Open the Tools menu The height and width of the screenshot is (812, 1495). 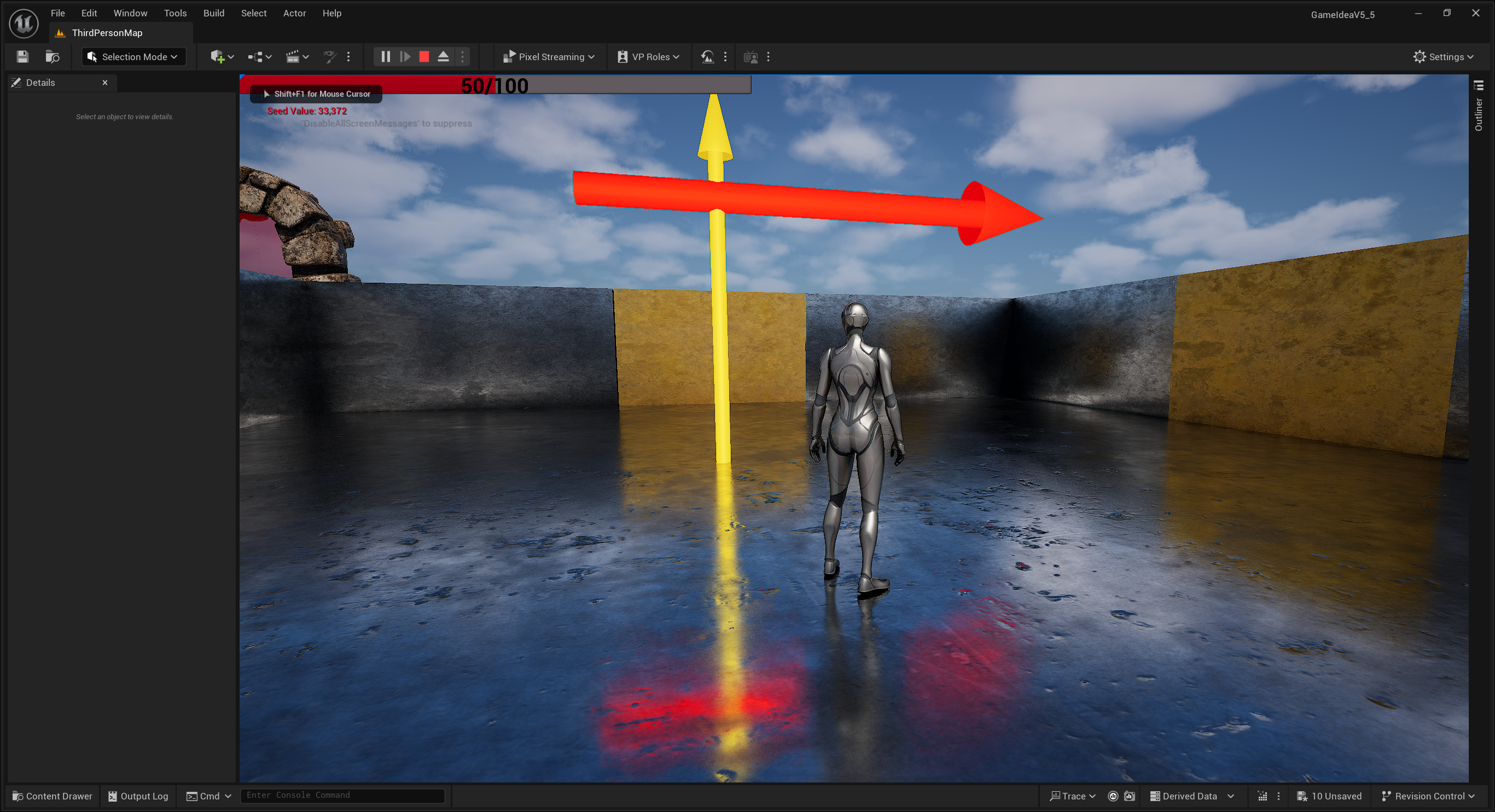pyautogui.click(x=174, y=13)
